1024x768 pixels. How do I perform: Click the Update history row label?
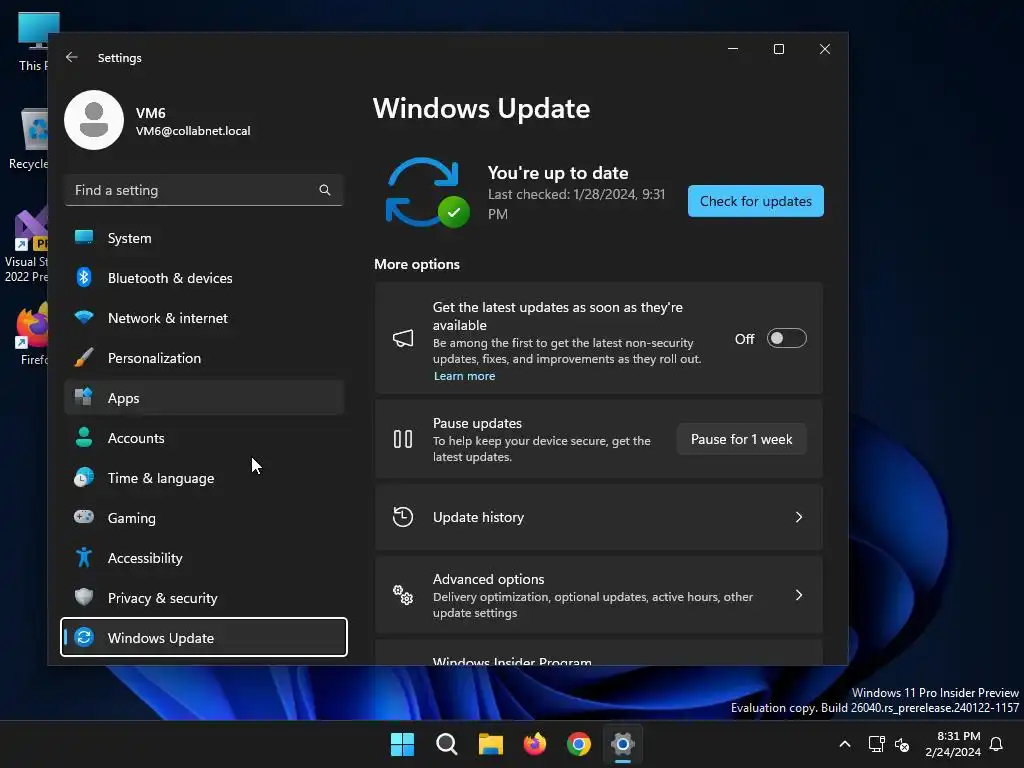(478, 517)
